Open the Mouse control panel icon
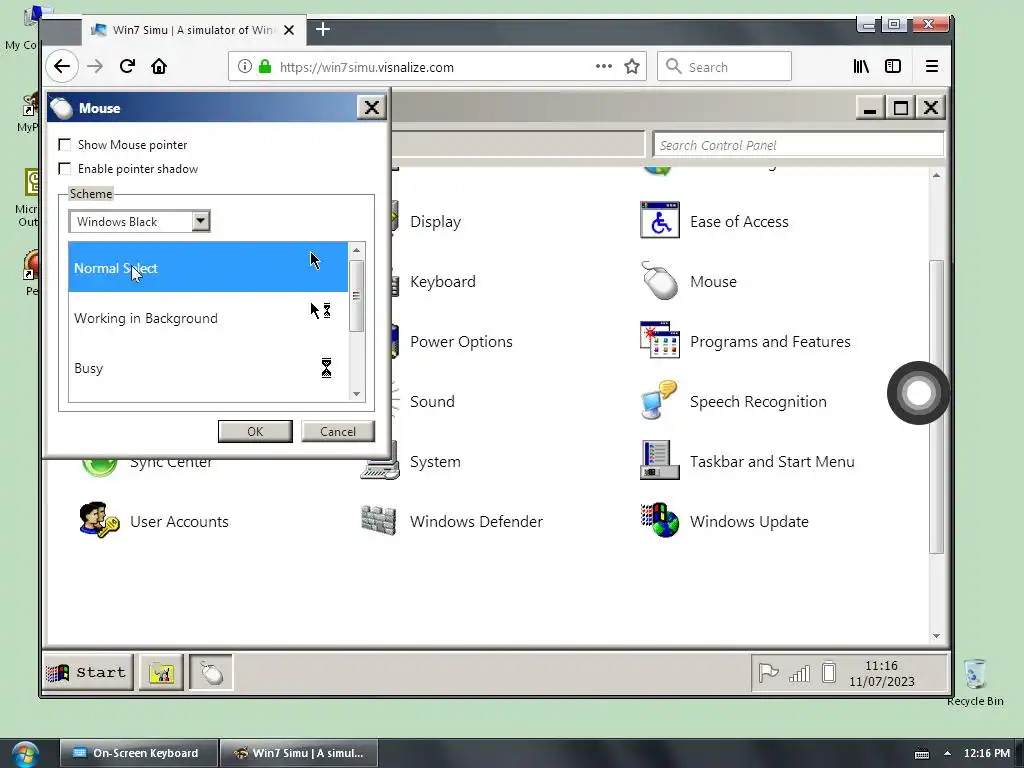1024x768 pixels. pyautogui.click(x=660, y=281)
